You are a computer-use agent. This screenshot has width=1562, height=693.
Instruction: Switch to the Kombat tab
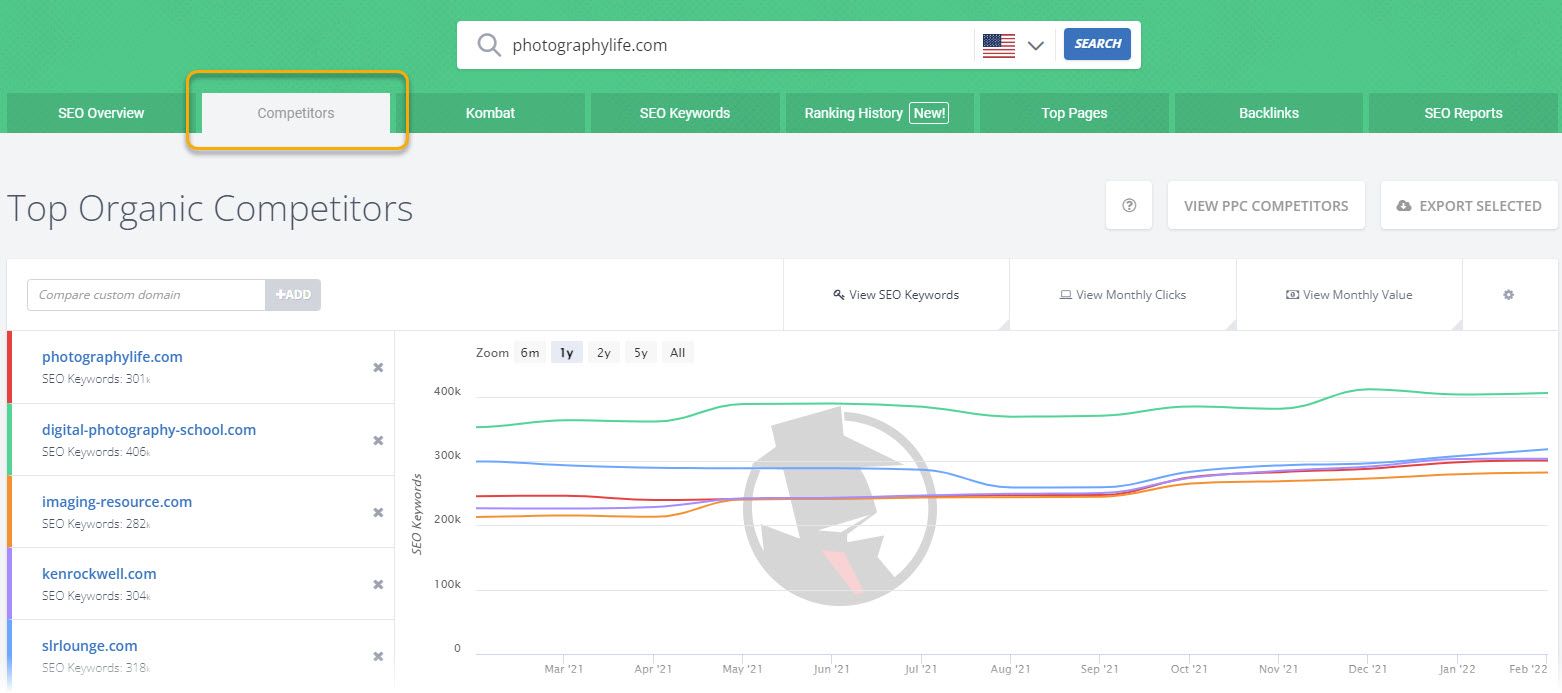(x=490, y=113)
